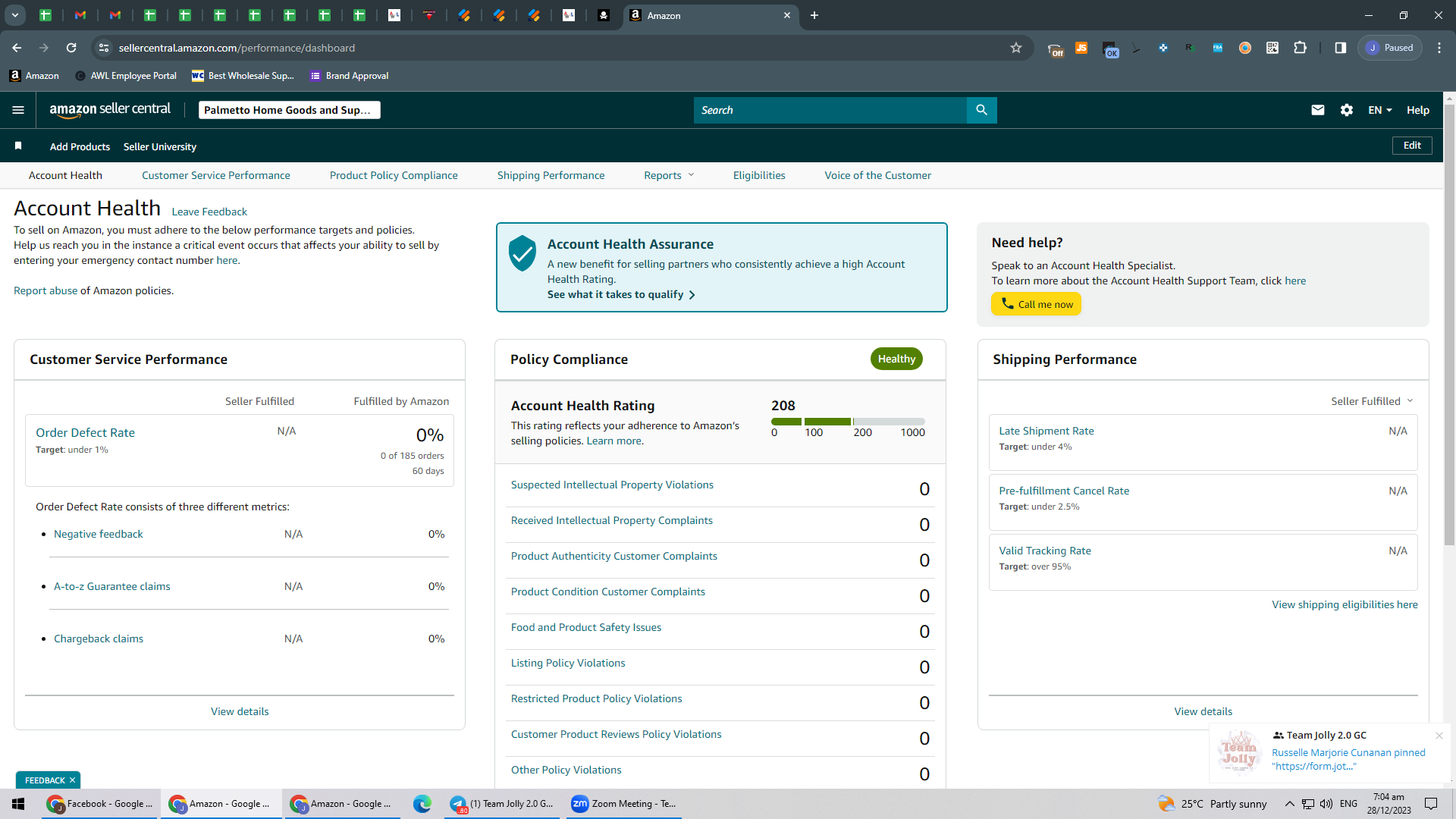
Task: Click the Leave Feedback link
Action: [209, 212]
